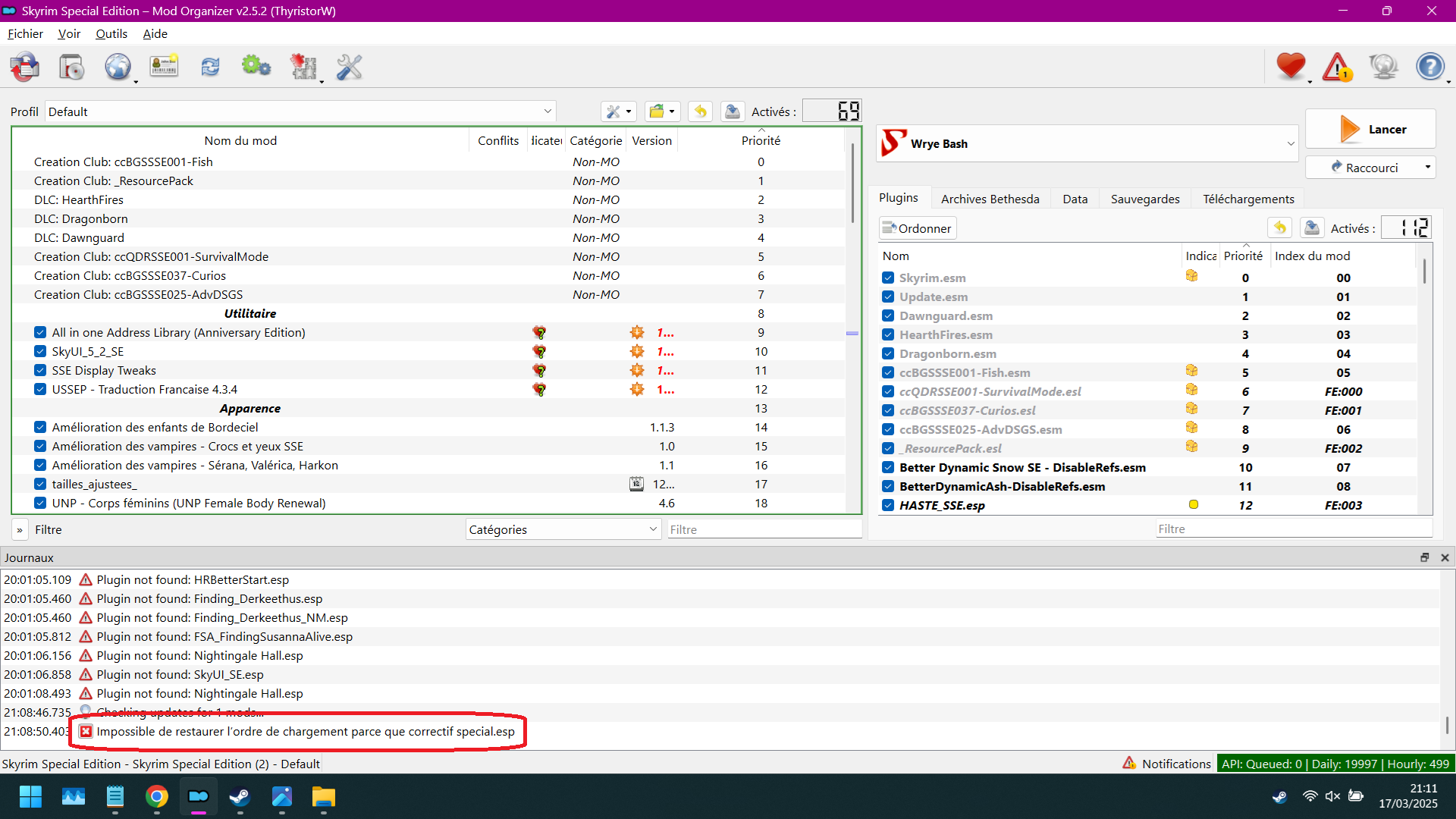Image resolution: width=1456 pixels, height=819 pixels.
Task: Sort mods by Priorité column header
Action: click(761, 140)
